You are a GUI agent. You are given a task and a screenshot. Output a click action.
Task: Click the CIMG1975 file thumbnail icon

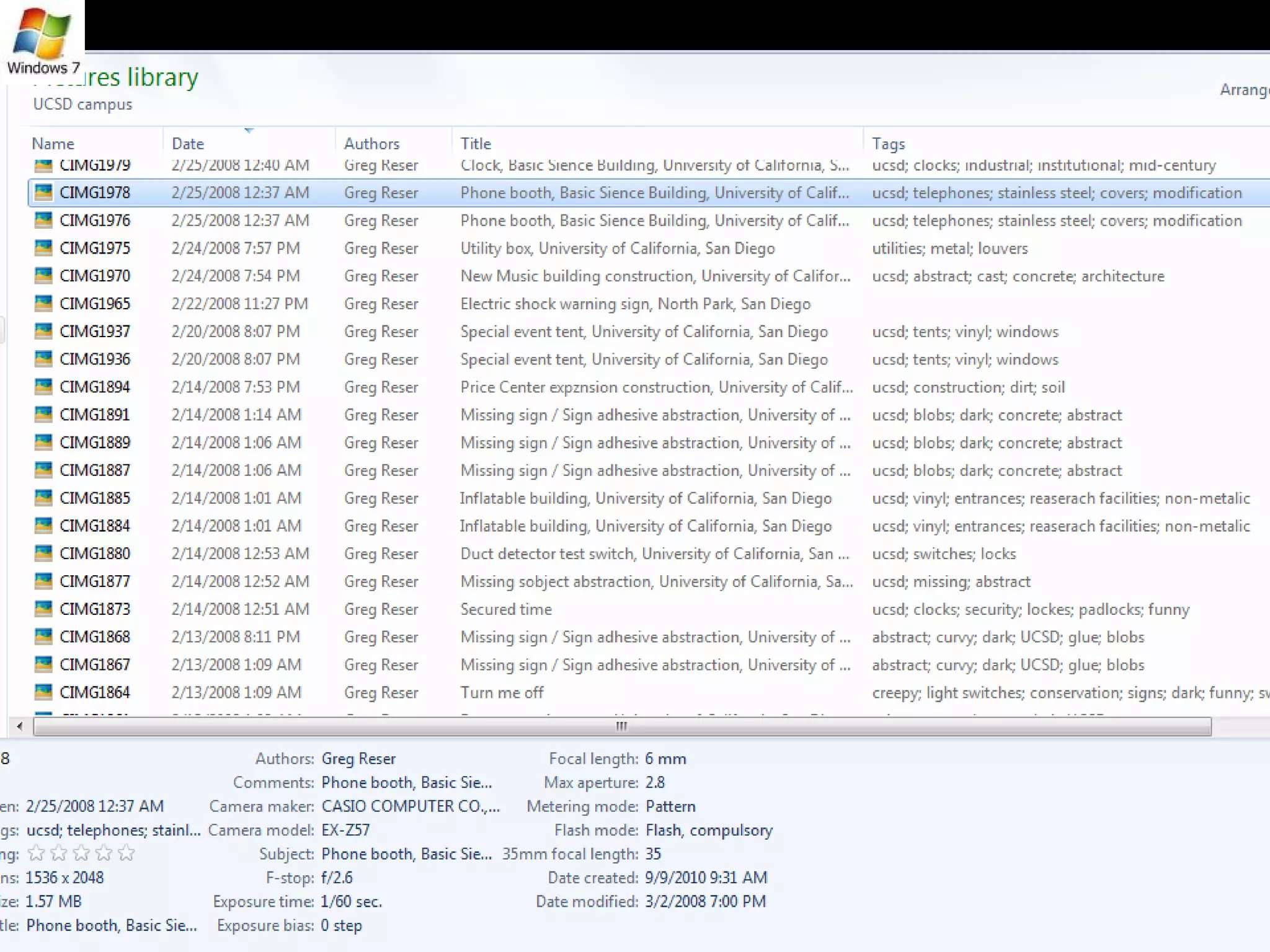pyautogui.click(x=43, y=248)
